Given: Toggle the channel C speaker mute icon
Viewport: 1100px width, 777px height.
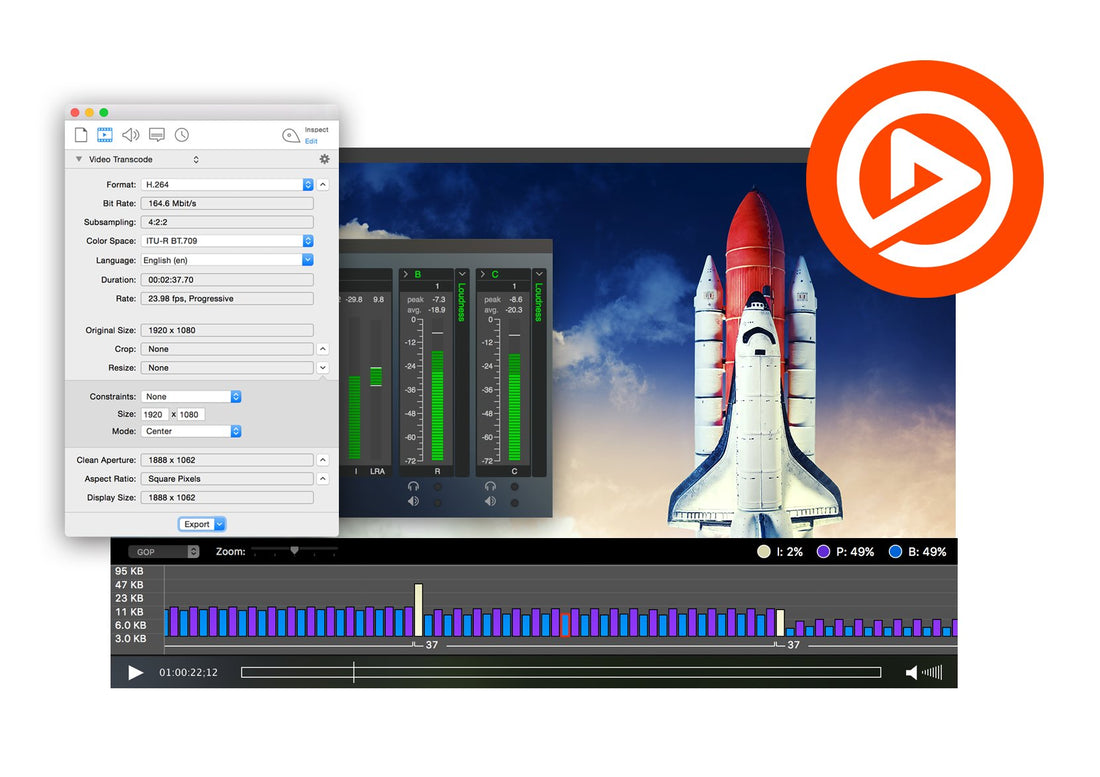Looking at the screenshot, I should click(x=490, y=502).
